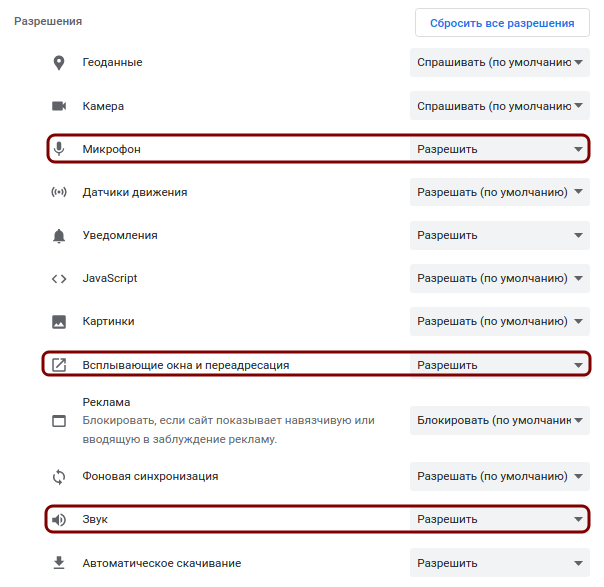Click the Sound speaker icon
Image resolution: width=604 pixels, height=587 pixels.
(x=59, y=520)
